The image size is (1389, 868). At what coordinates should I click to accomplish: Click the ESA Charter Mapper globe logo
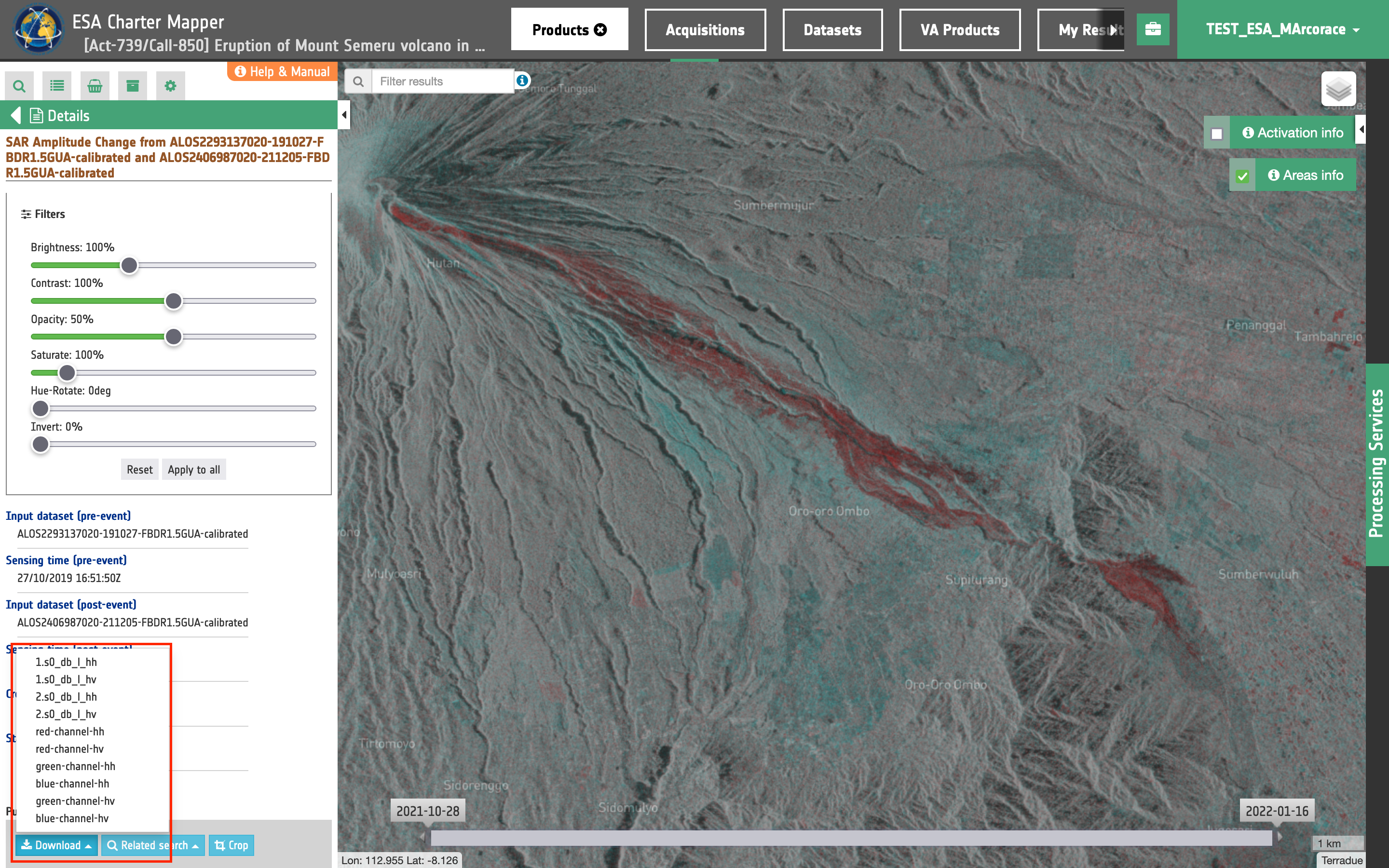38,29
